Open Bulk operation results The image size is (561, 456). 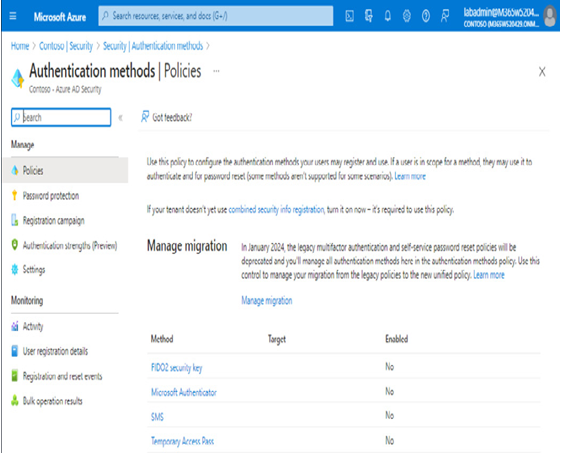[x=53, y=401]
